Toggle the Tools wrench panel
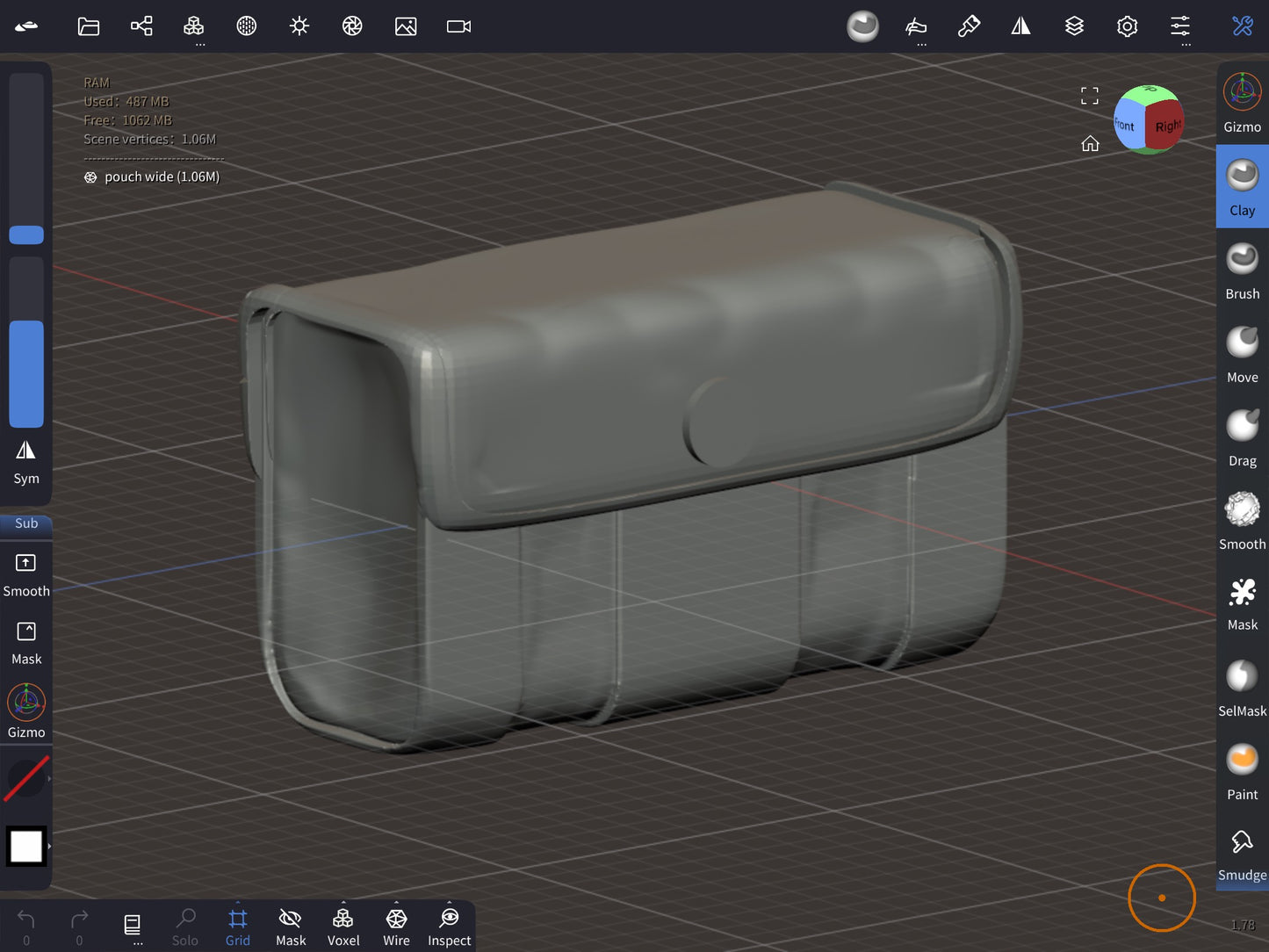This screenshot has width=1269, height=952. click(1242, 26)
